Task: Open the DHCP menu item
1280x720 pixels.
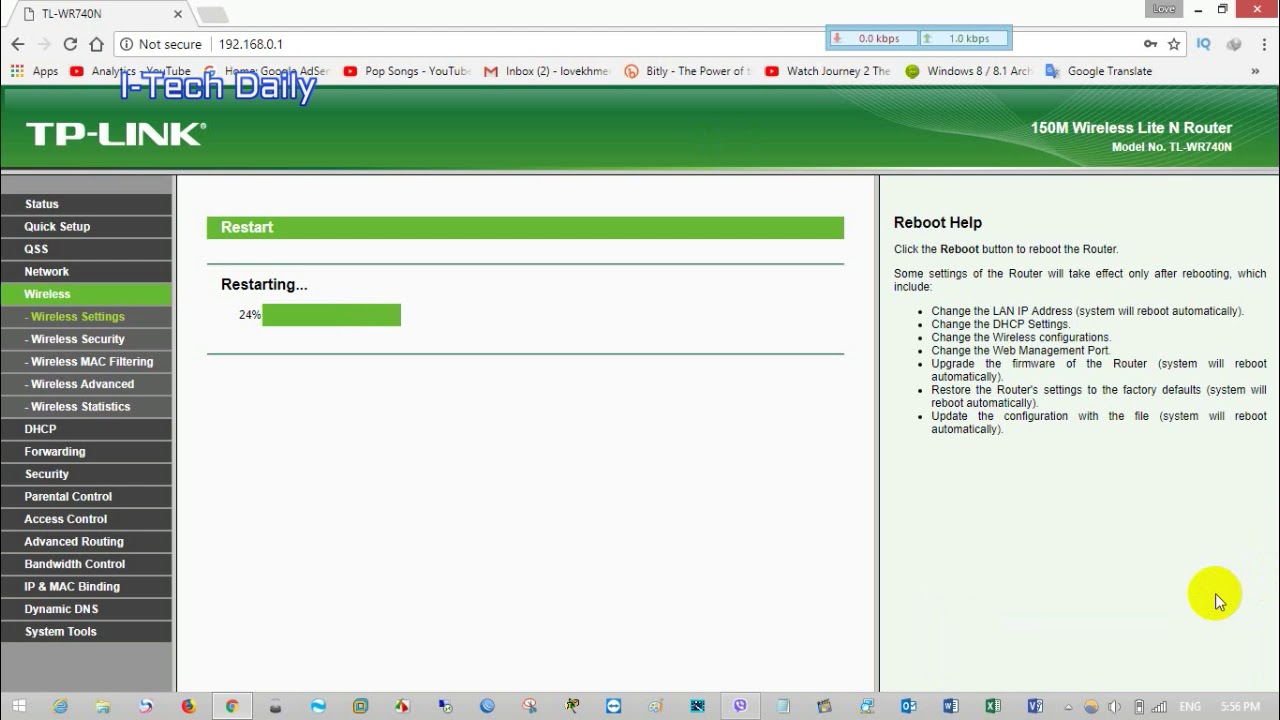Action: tap(86, 429)
